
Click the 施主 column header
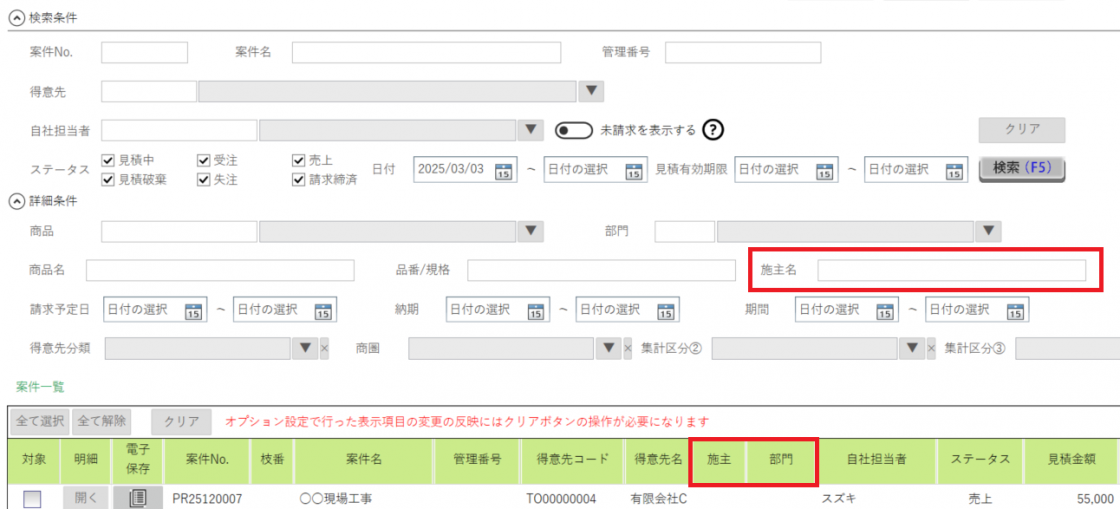(719, 460)
